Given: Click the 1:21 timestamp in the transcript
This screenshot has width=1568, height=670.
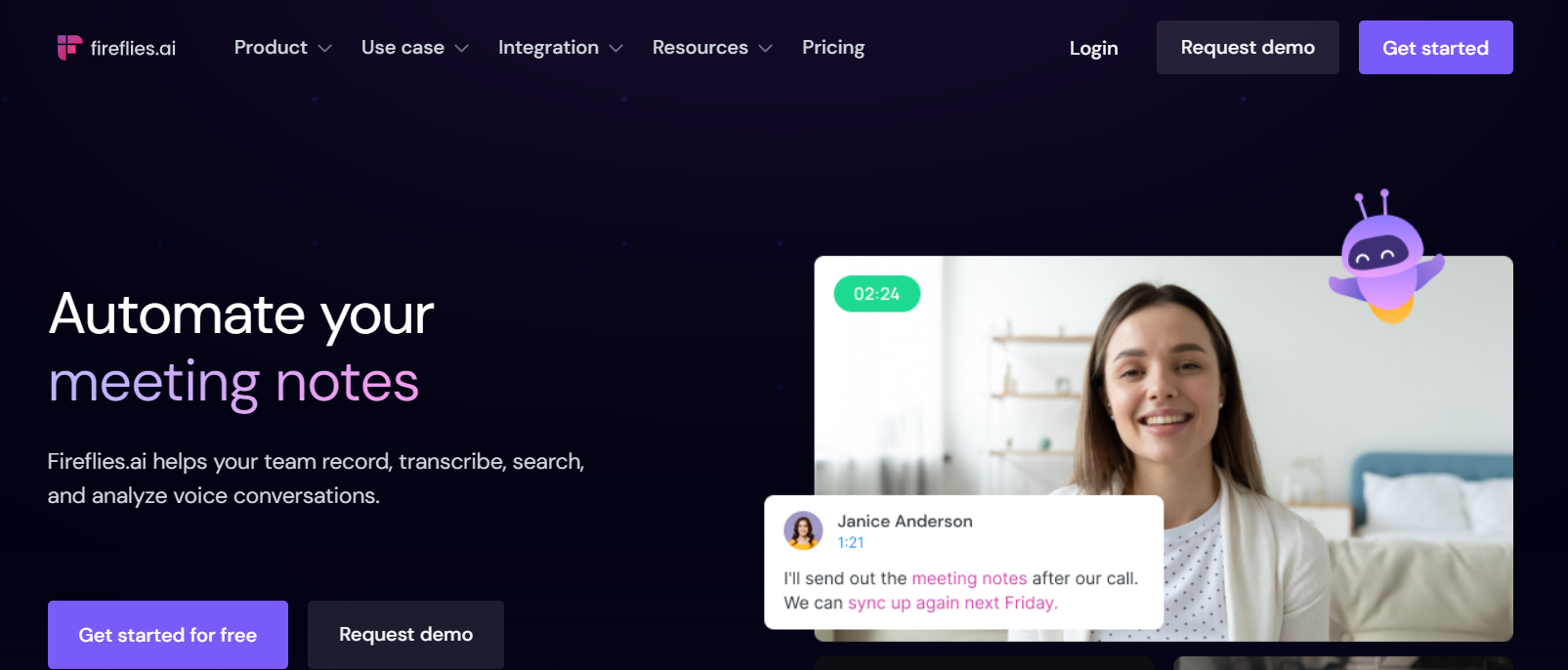Looking at the screenshot, I should click(x=850, y=543).
